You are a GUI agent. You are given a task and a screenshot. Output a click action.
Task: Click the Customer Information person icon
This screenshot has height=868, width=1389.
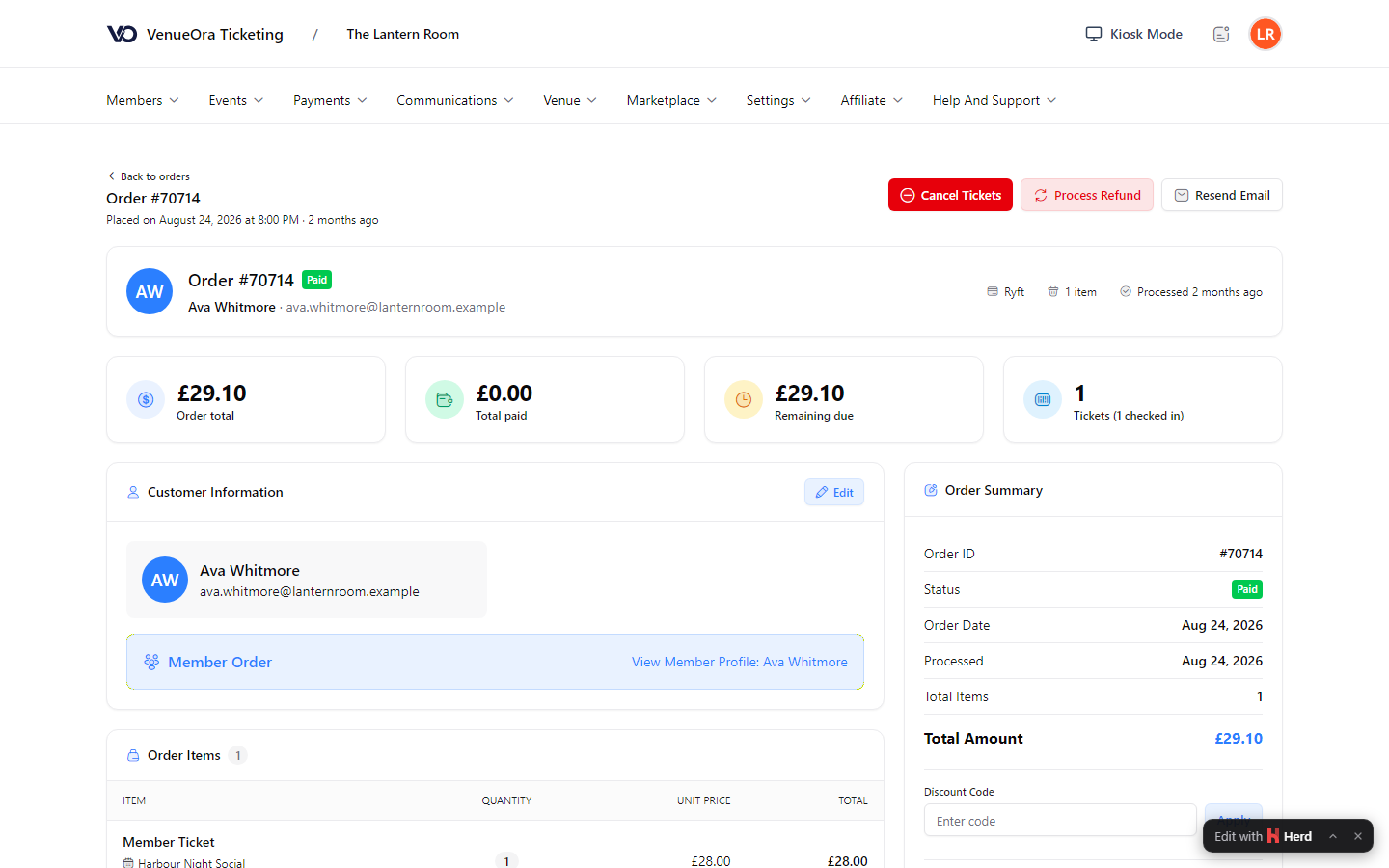pyautogui.click(x=133, y=492)
